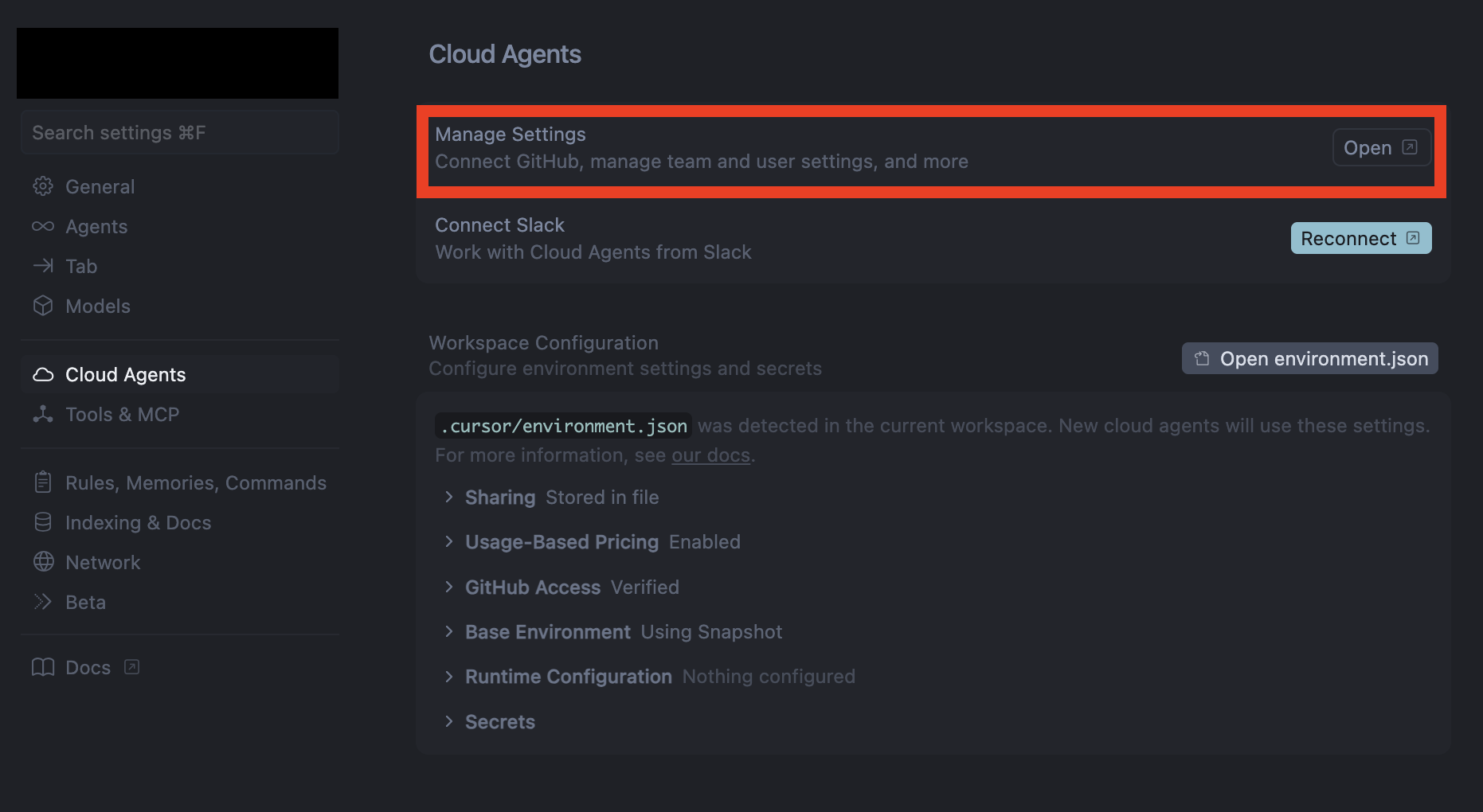
Task: Click the Models cube icon
Action: pyautogui.click(x=43, y=306)
